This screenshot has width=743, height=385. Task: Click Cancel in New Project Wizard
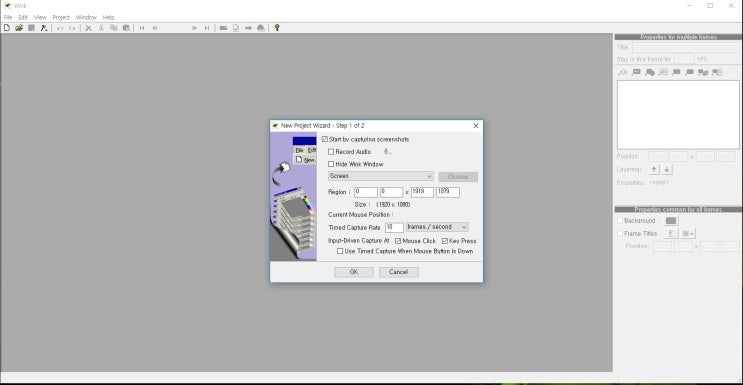(399, 272)
